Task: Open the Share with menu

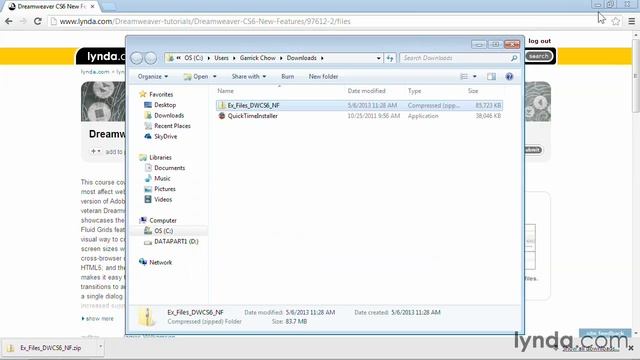Action: (x=249, y=76)
